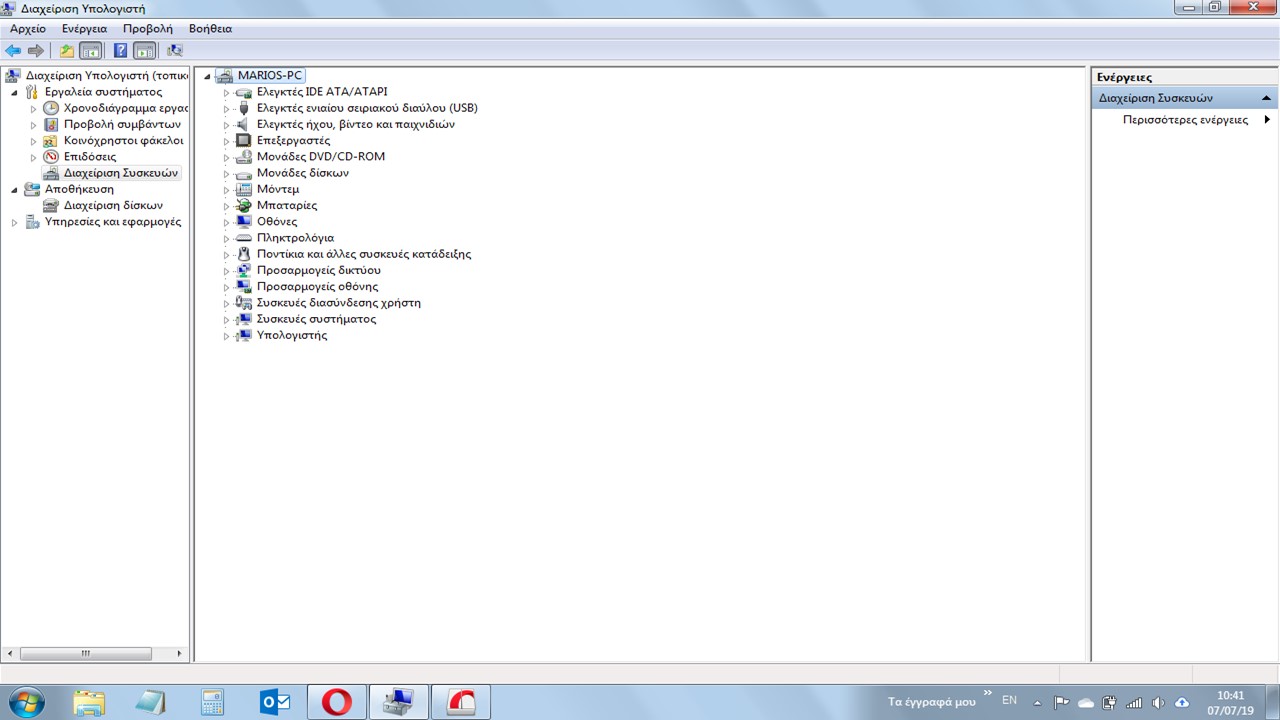Click the Μονάδες DVD/CD-ROM drive icon

(x=243, y=157)
